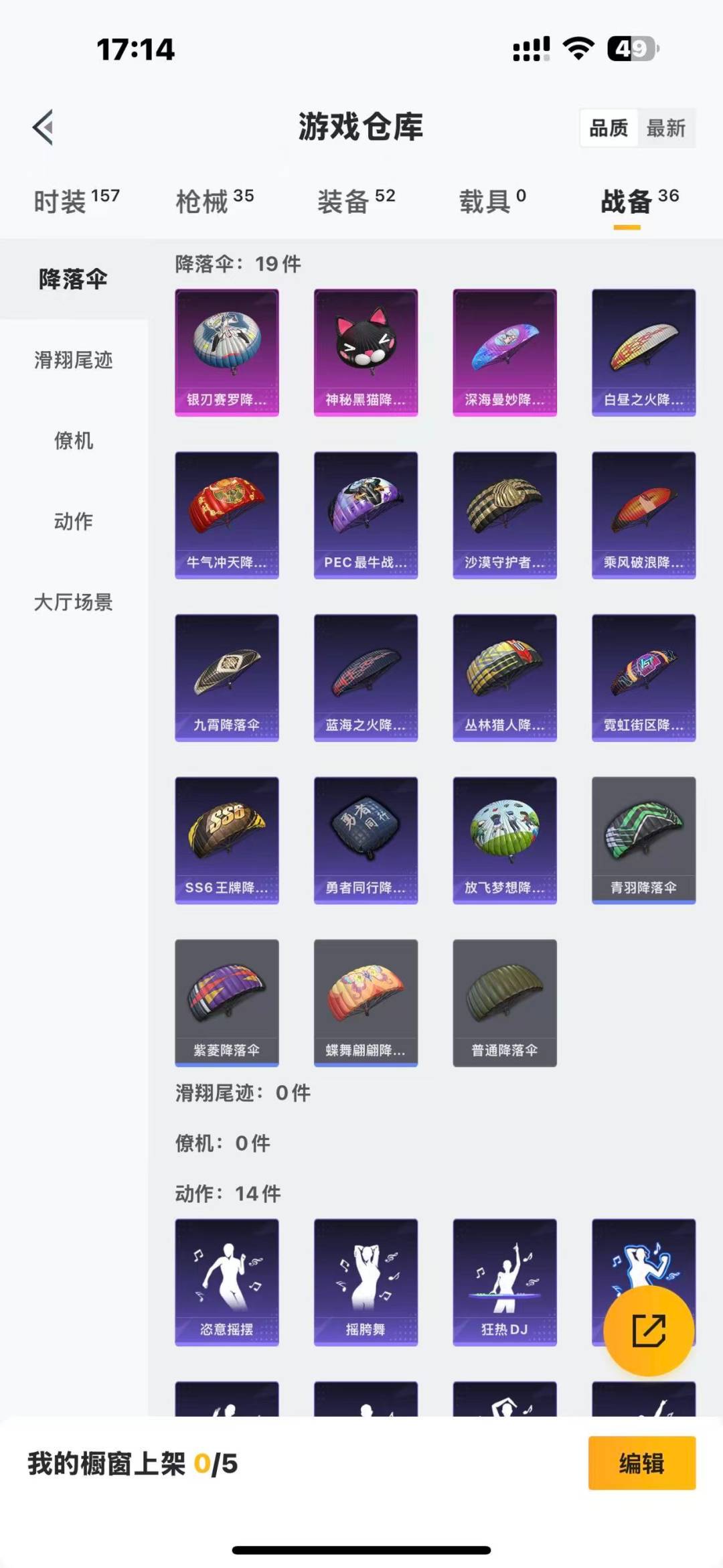Select 大厅场景 in the left sidebar
The height and width of the screenshot is (1568, 723).
point(74,602)
